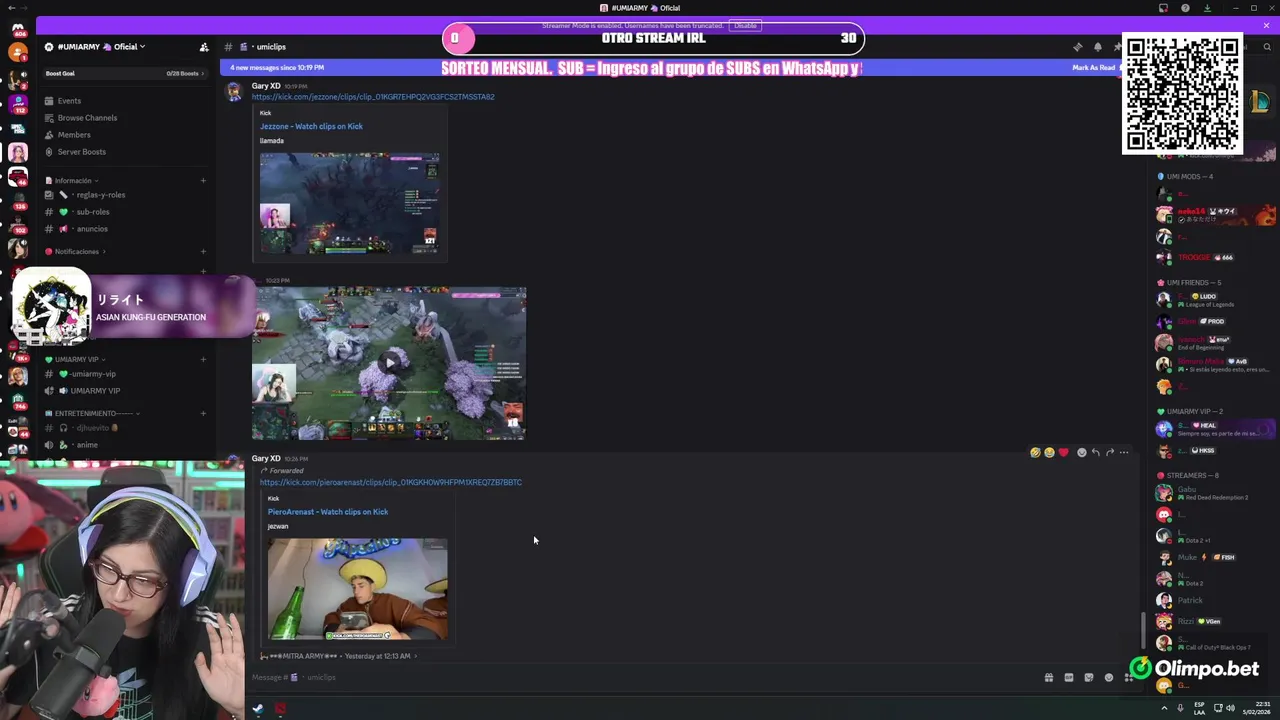Open the emoji picker in message bar
This screenshot has height=720, width=1280.
tap(1109, 678)
